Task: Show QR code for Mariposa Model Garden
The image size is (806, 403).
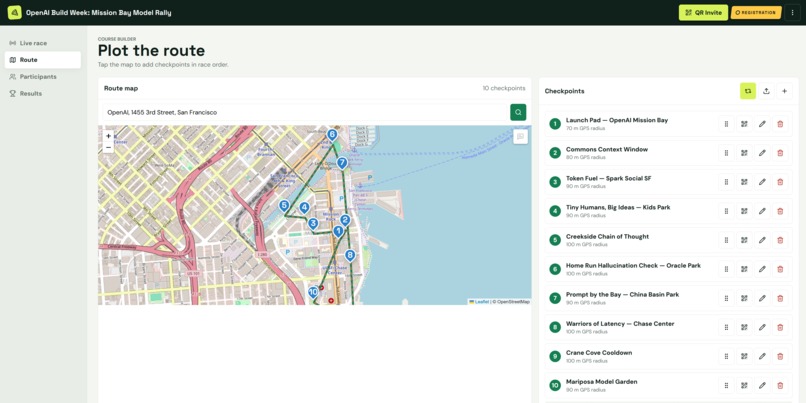Action: [x=744, y=385]
